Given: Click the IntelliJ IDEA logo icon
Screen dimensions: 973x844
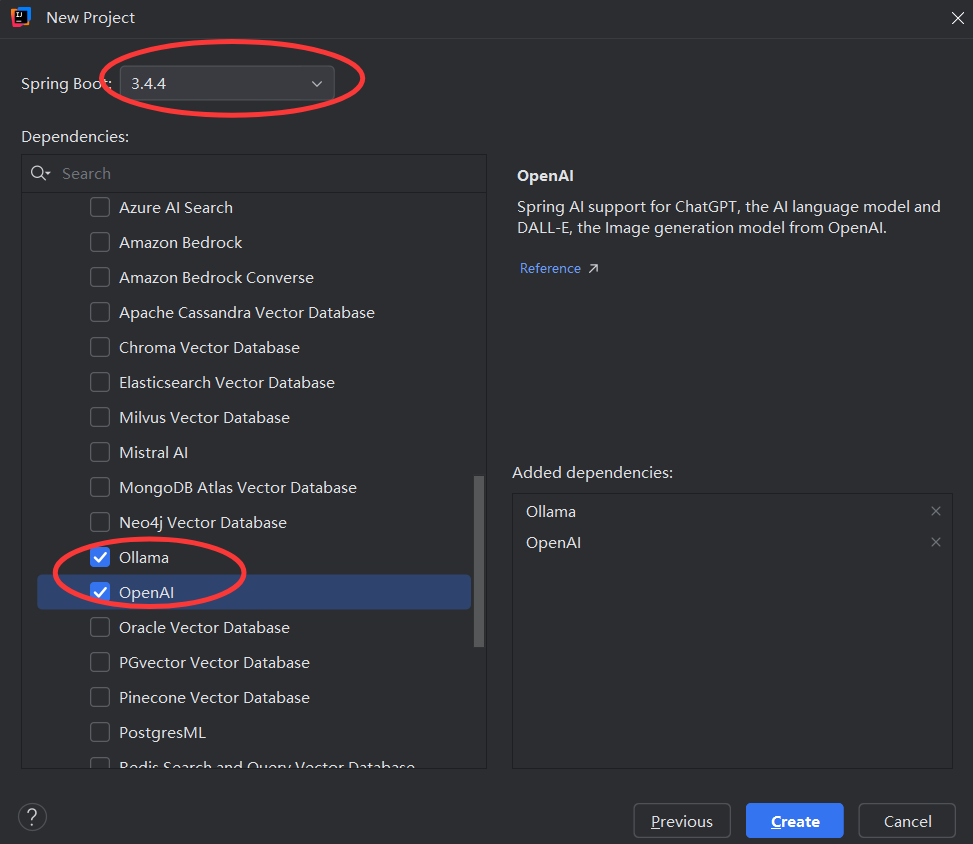Looking at the screenshot, I should [21, 17].
